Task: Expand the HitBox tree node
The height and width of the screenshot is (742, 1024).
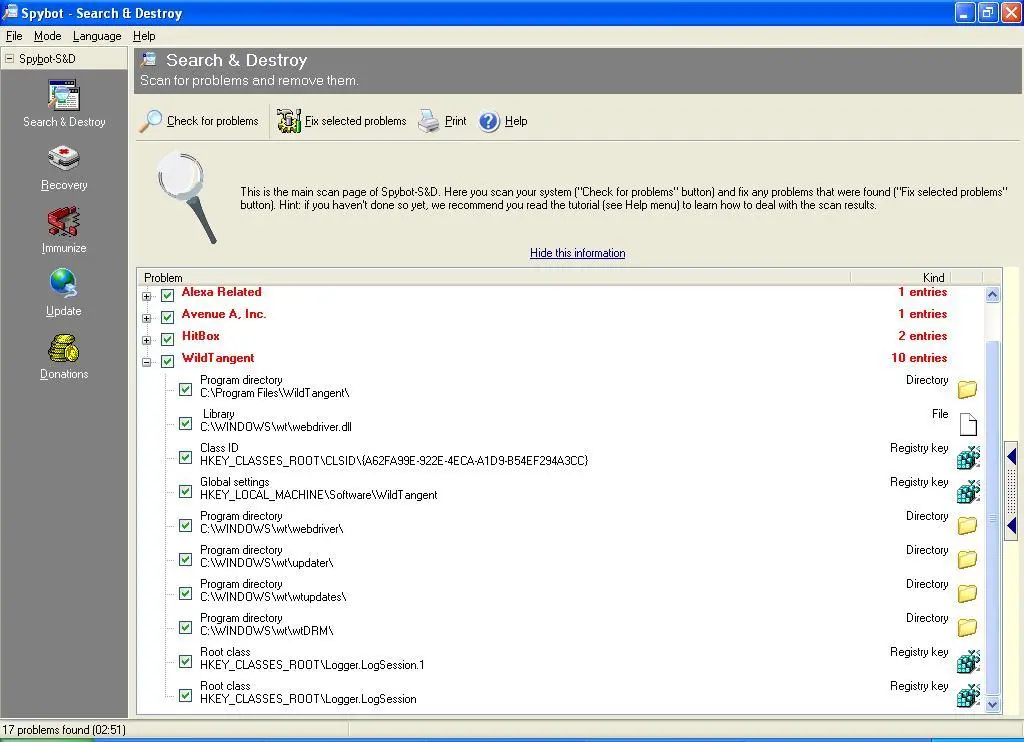Action: pos(146,340)
